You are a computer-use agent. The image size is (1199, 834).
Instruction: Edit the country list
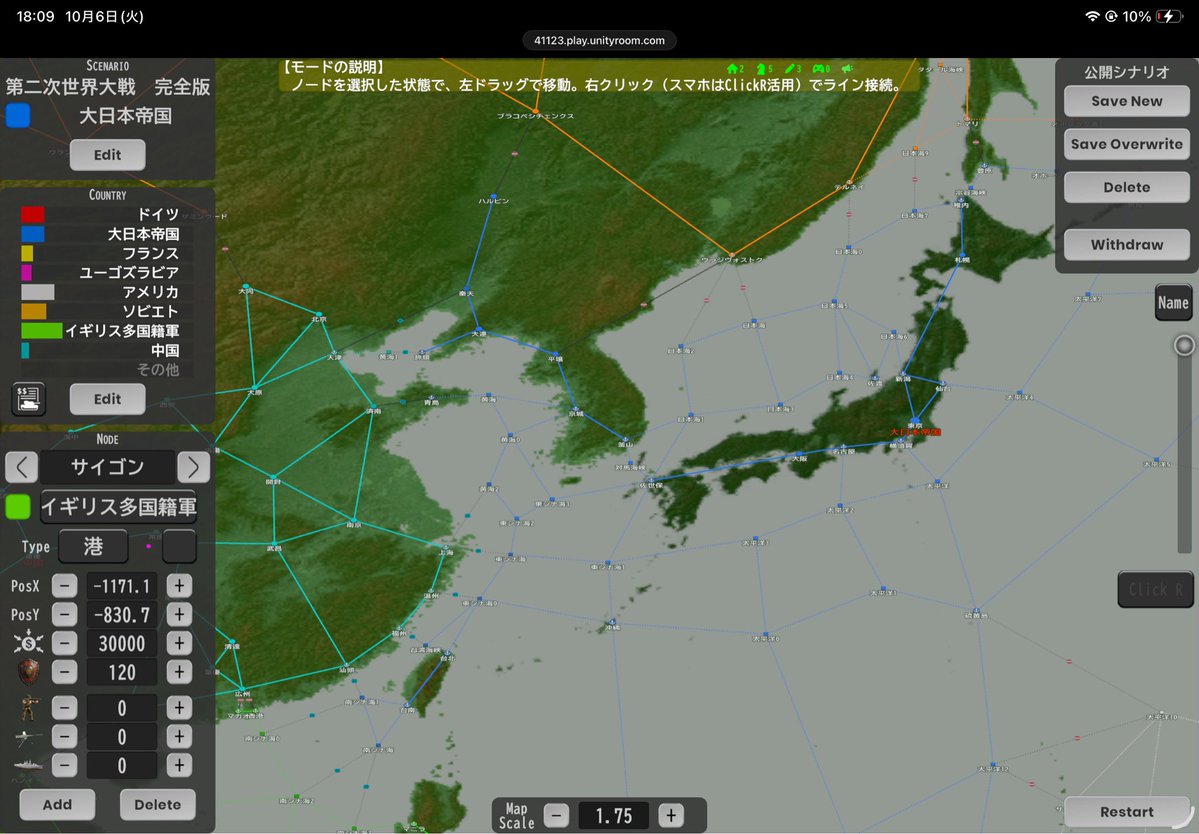click(x=107, y=399)
